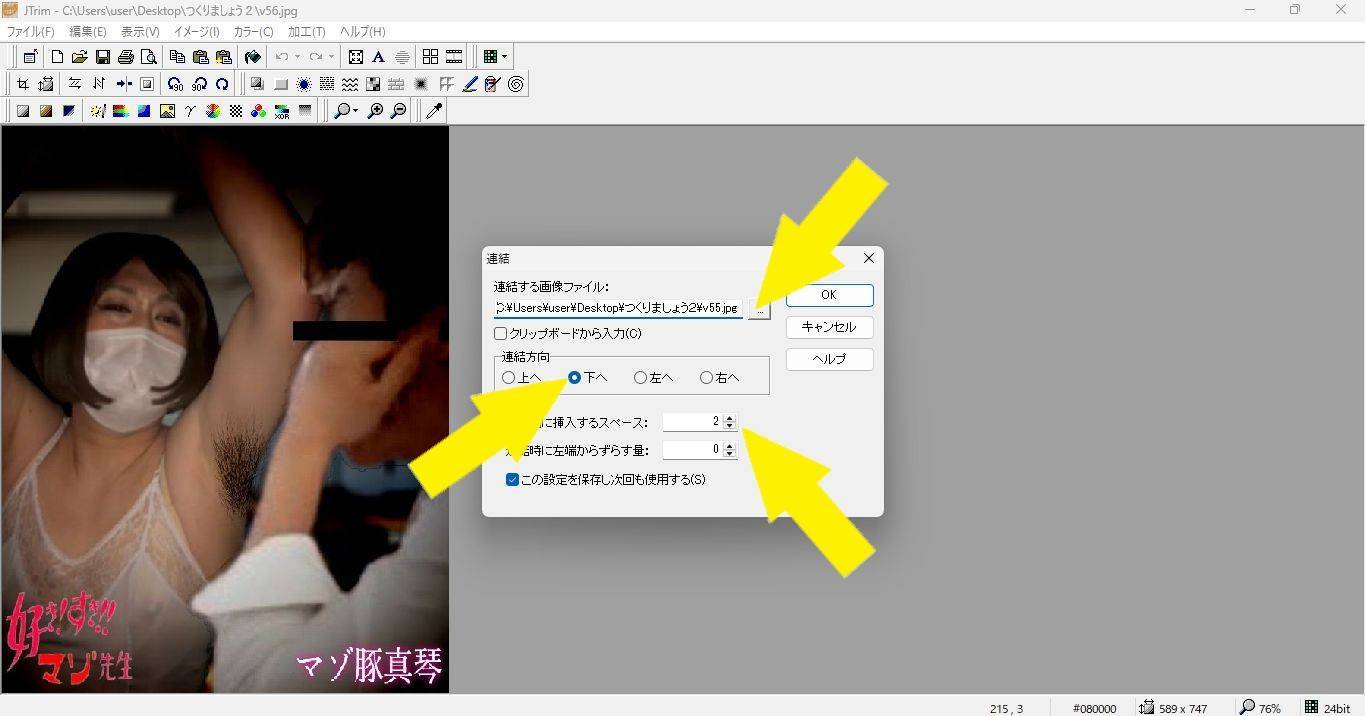1365x716 pixels.
Task: Click the image file path field
Action: click(x=617, y=308)
